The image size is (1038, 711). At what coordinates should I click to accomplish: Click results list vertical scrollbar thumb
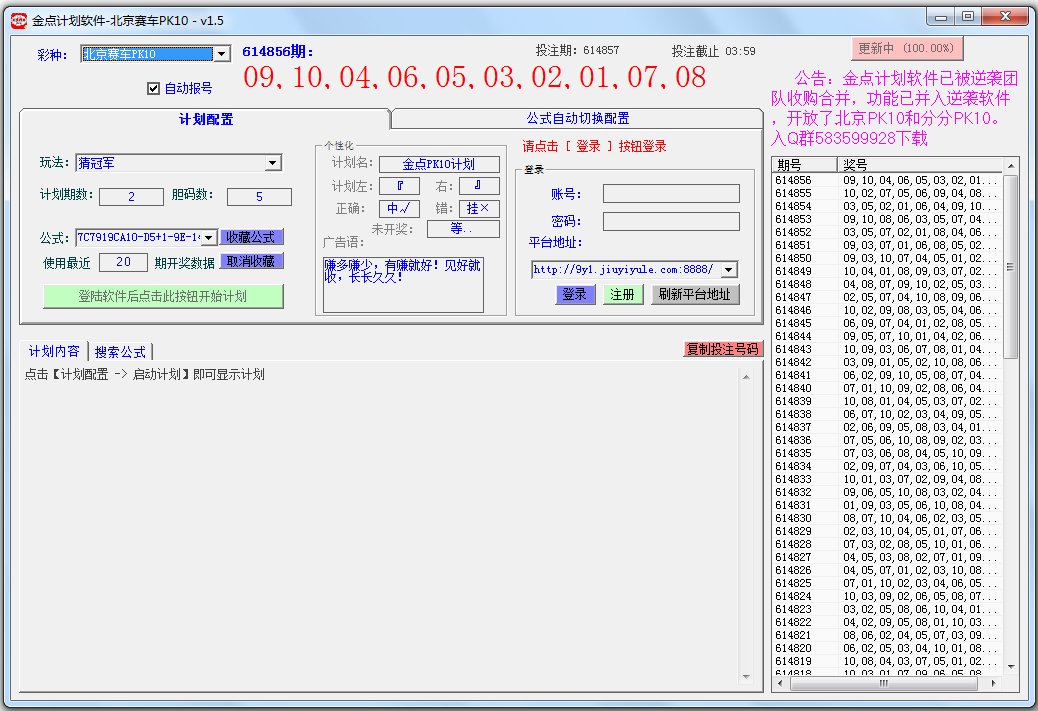(x=1011, y=267)
